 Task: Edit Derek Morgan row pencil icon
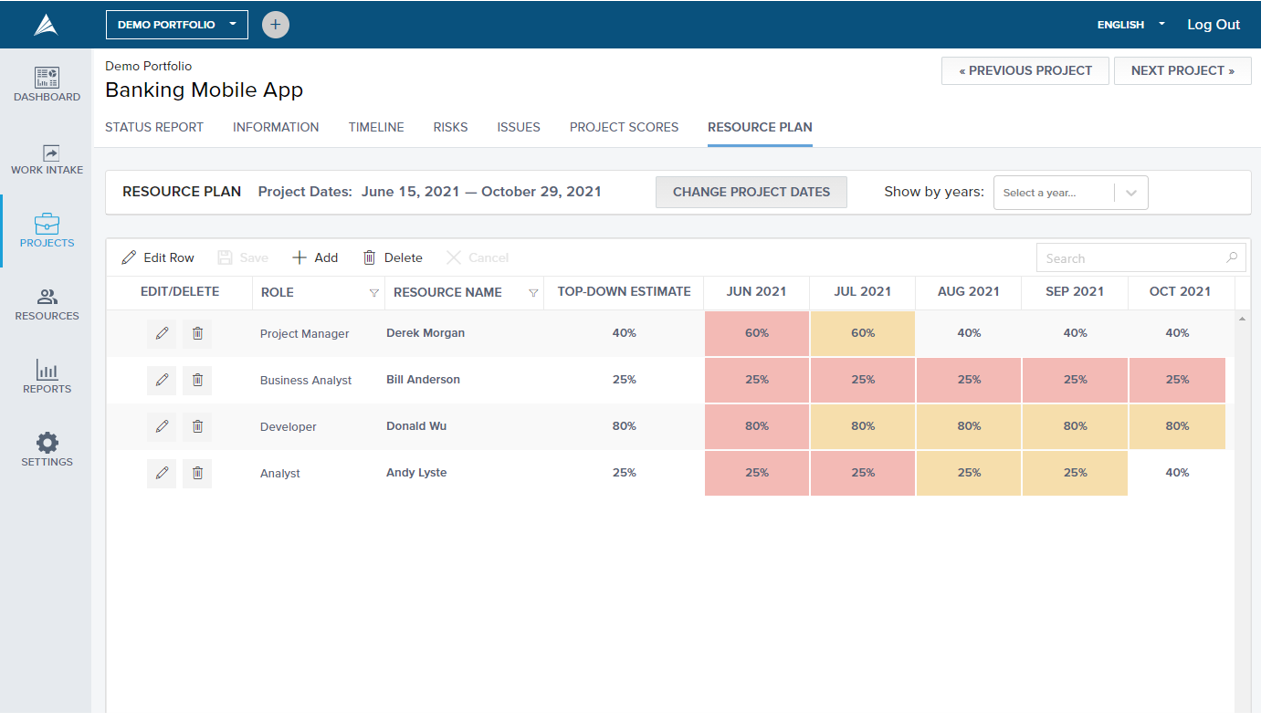162,333
